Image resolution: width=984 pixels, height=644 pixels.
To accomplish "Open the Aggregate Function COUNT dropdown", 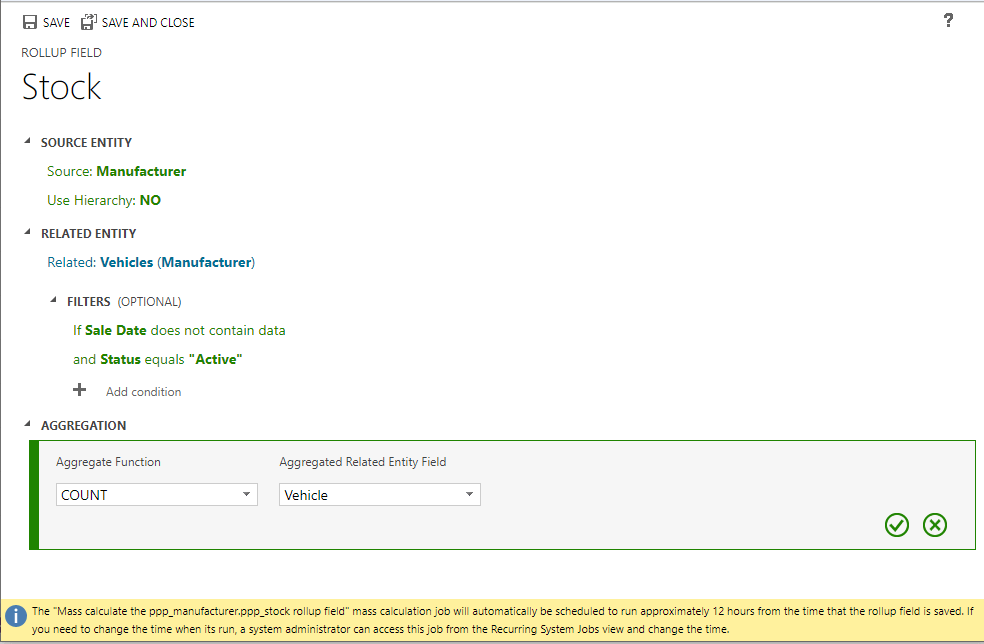I will pyautogui.click(x=157, y=495).
